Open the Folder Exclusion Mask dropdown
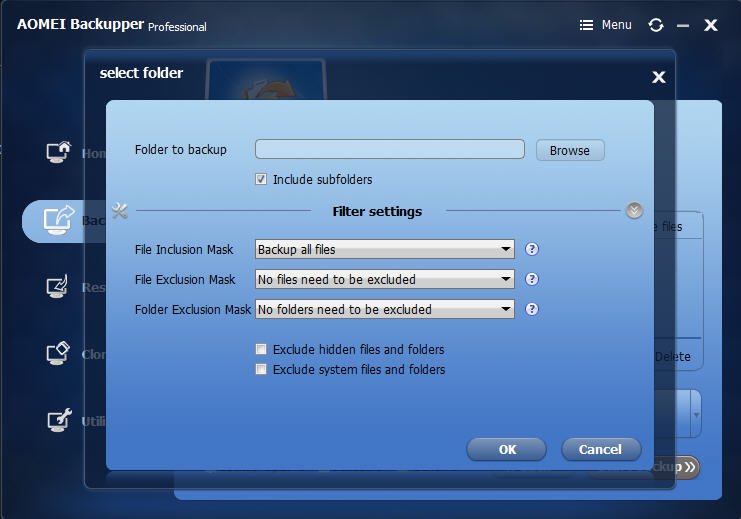The image size is (741, 519). (x=385, y=309)
